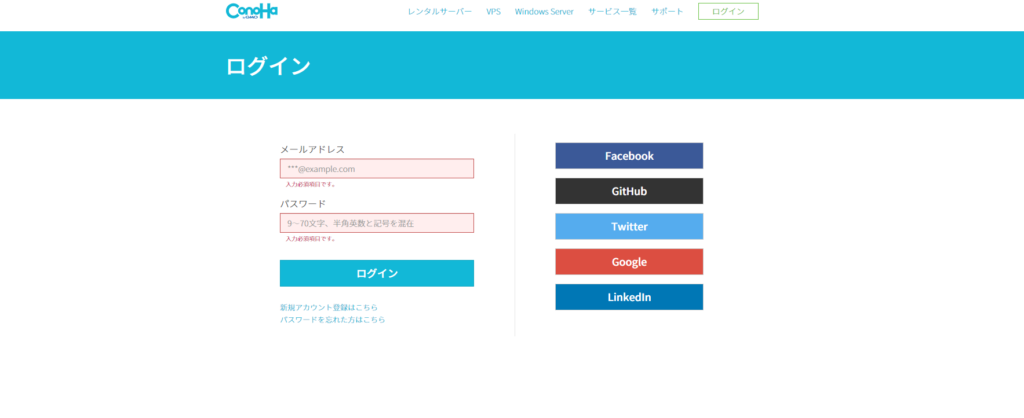Sign in with LinkedIn

click(x=629, y=297)
